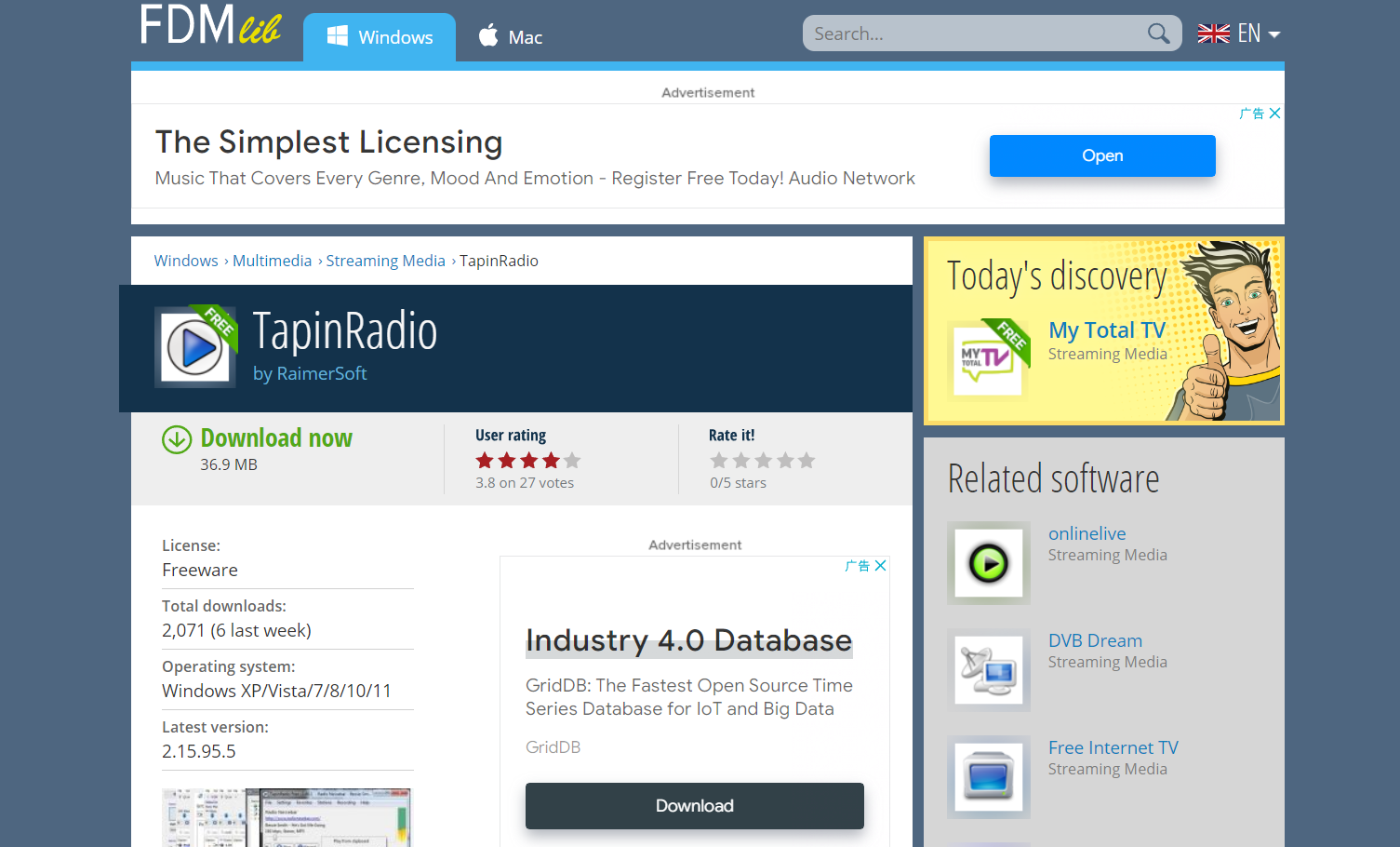Image resolution: width=1400 pixels, height=847 pixels.
Task: Go to Streaming Media breadcrumb link
Action: (x=385, y=261)
